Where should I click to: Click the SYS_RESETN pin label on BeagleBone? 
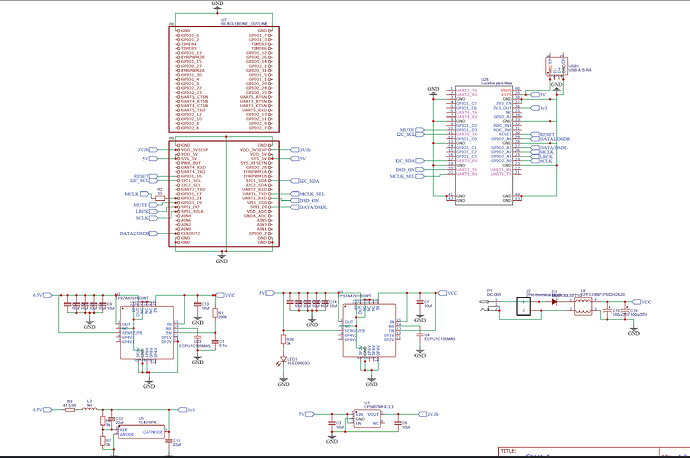253,163
